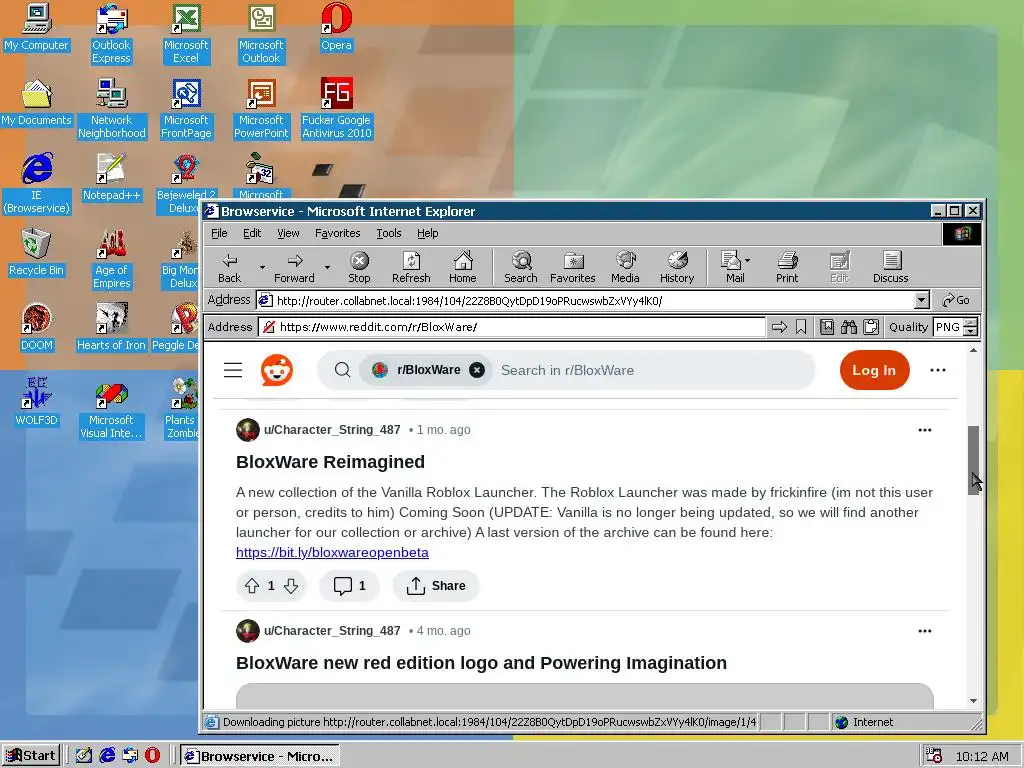Click the page scrollbar up arrow

pos(973,351)
